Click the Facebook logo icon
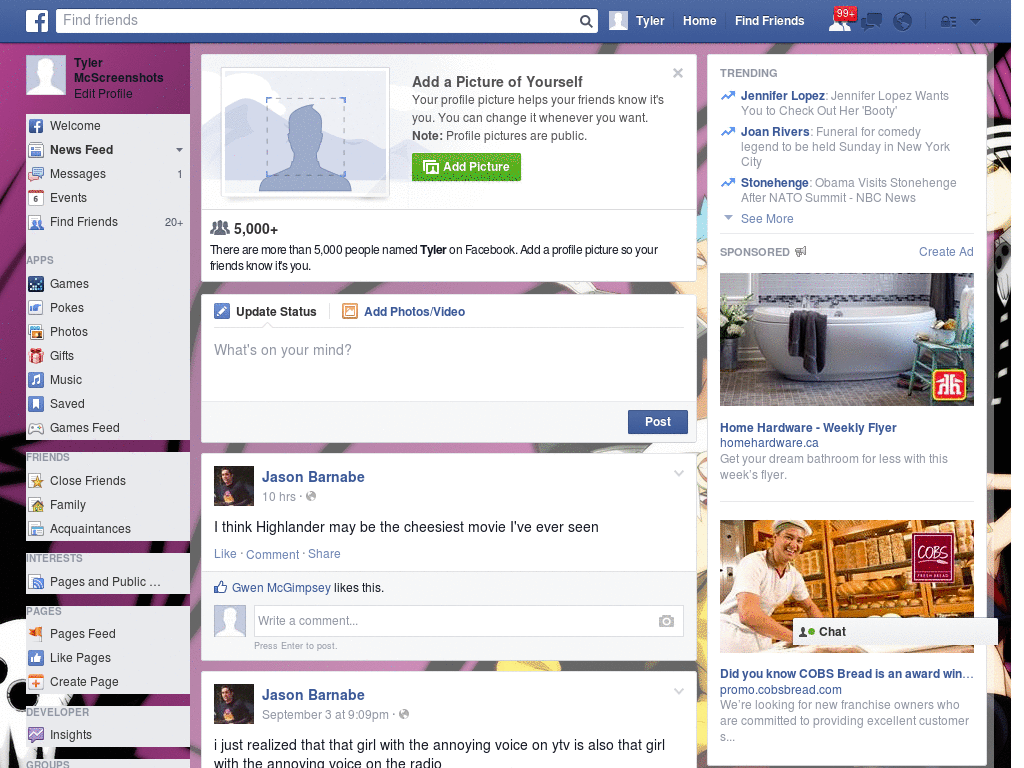Image resolution: width=1024 pixels, height=768 pixels. tap(37, 21)
